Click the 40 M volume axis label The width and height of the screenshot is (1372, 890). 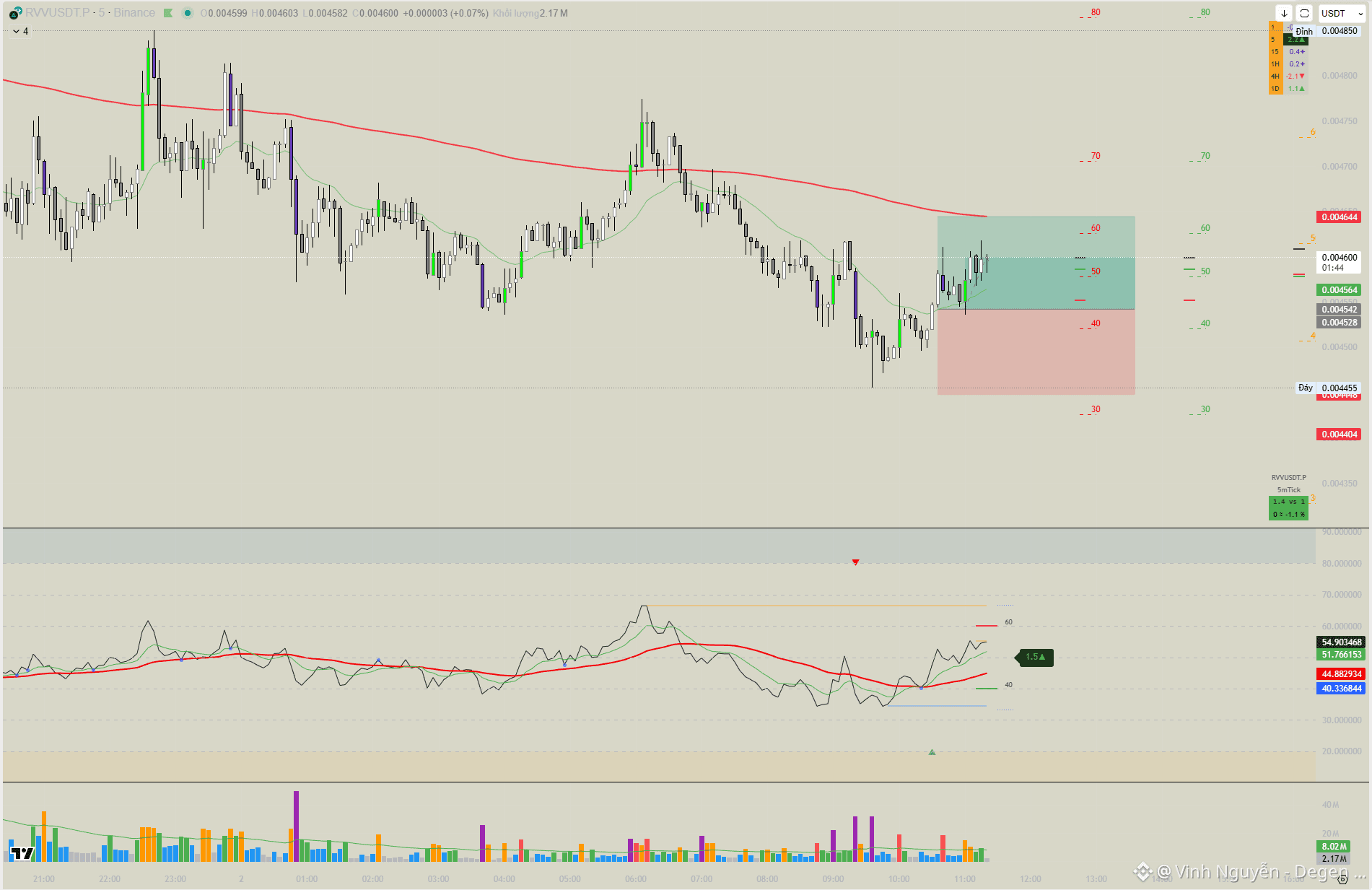(1330, 805)
